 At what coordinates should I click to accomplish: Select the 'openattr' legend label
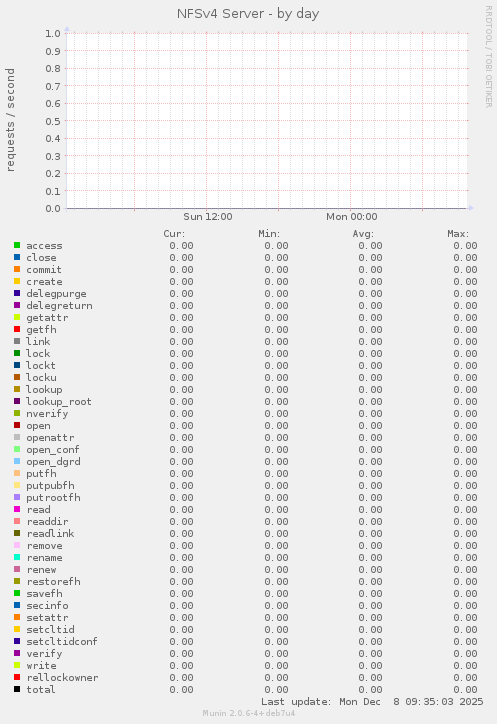(x=50, y=438)
